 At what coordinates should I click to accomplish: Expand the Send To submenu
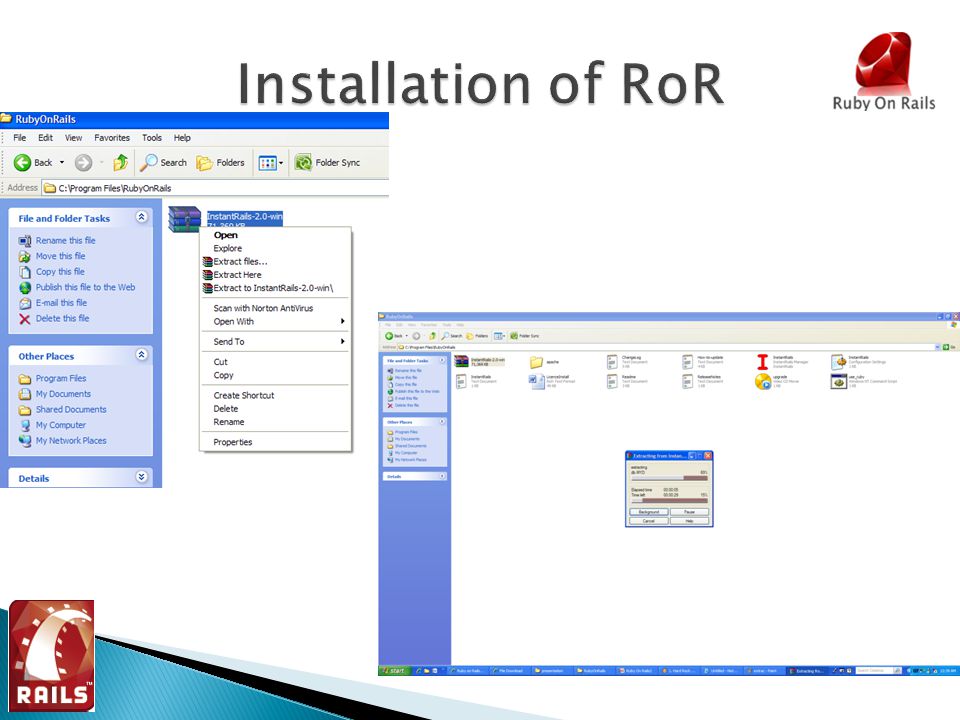coord(276,342)
